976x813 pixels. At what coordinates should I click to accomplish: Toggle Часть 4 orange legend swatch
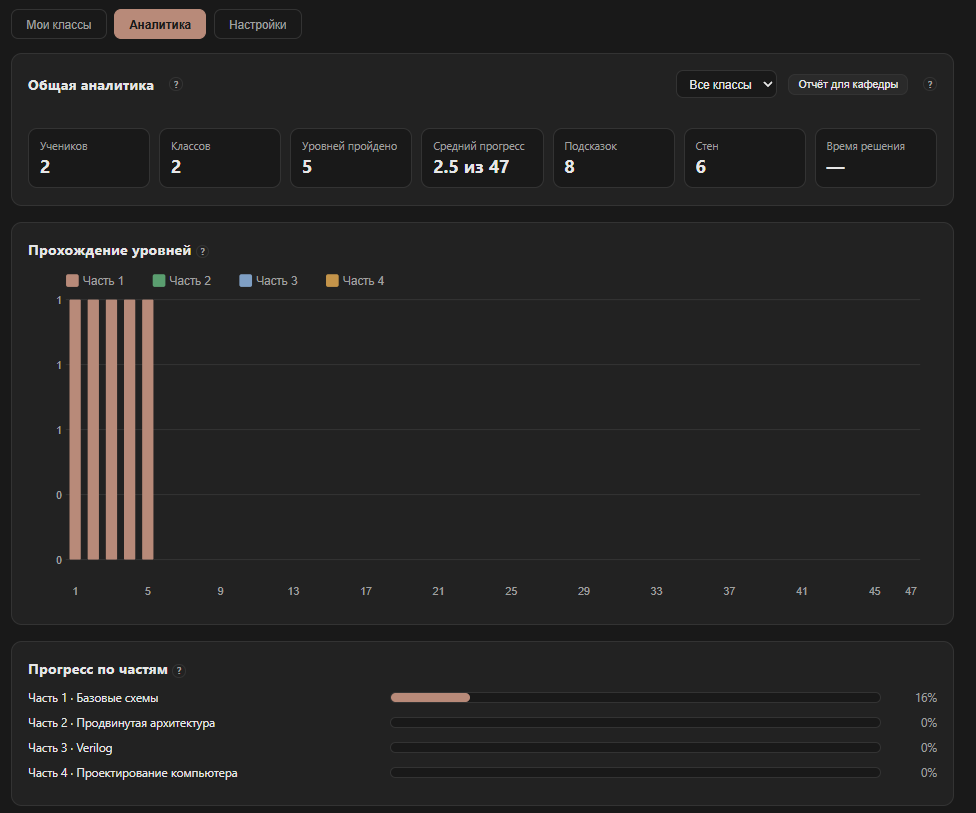tap(332, 281)
